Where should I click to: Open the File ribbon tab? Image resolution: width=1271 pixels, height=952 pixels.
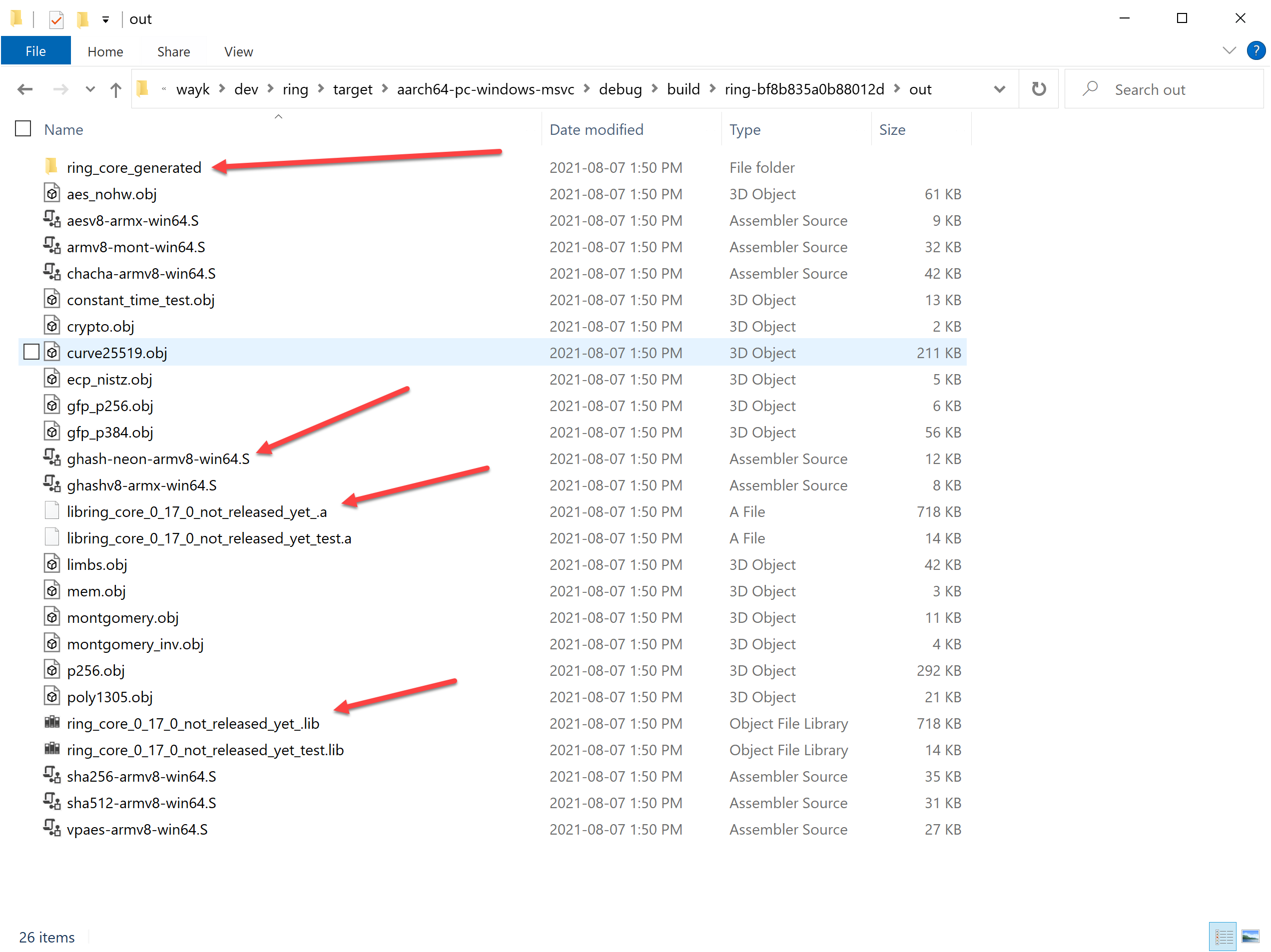point(35,51)
